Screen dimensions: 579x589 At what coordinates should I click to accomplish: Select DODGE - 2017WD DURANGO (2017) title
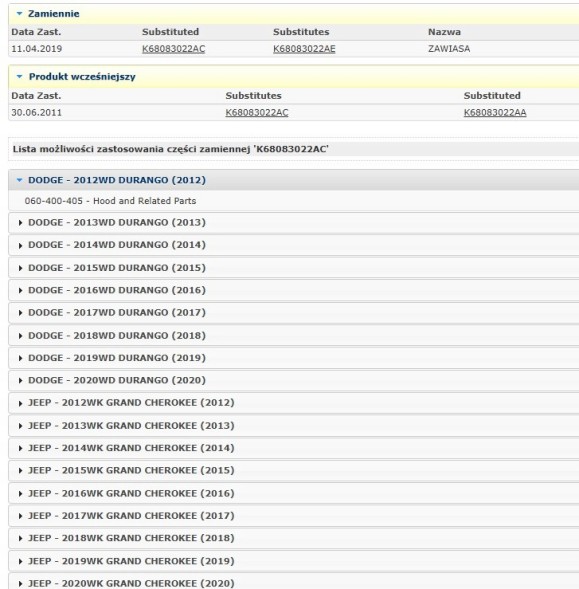(x=117, y=313)
